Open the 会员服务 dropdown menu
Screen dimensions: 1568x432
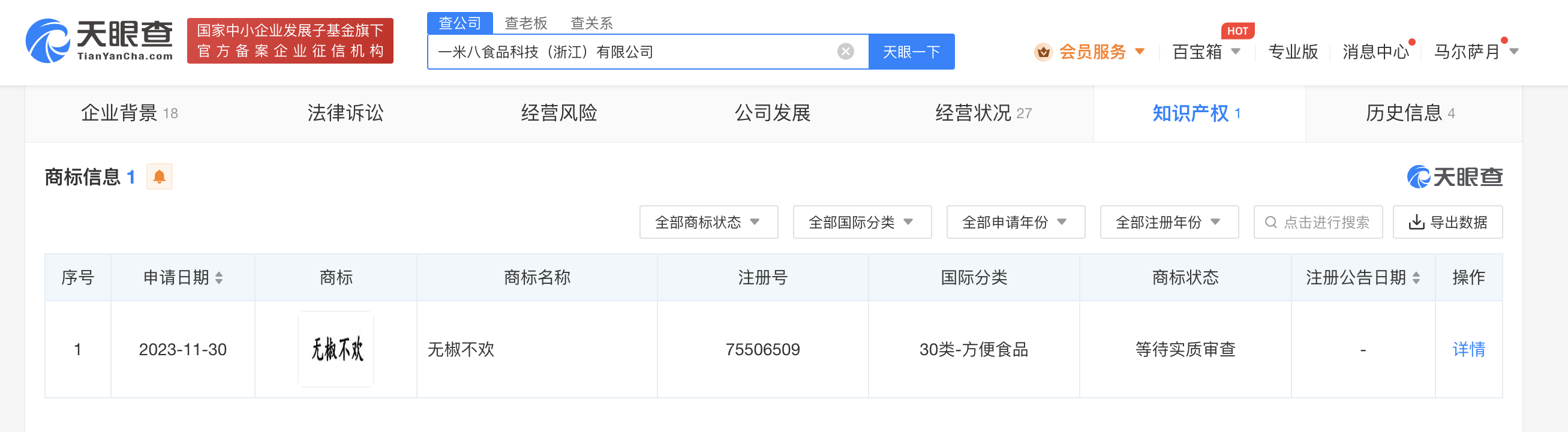tap(1102, 52)
